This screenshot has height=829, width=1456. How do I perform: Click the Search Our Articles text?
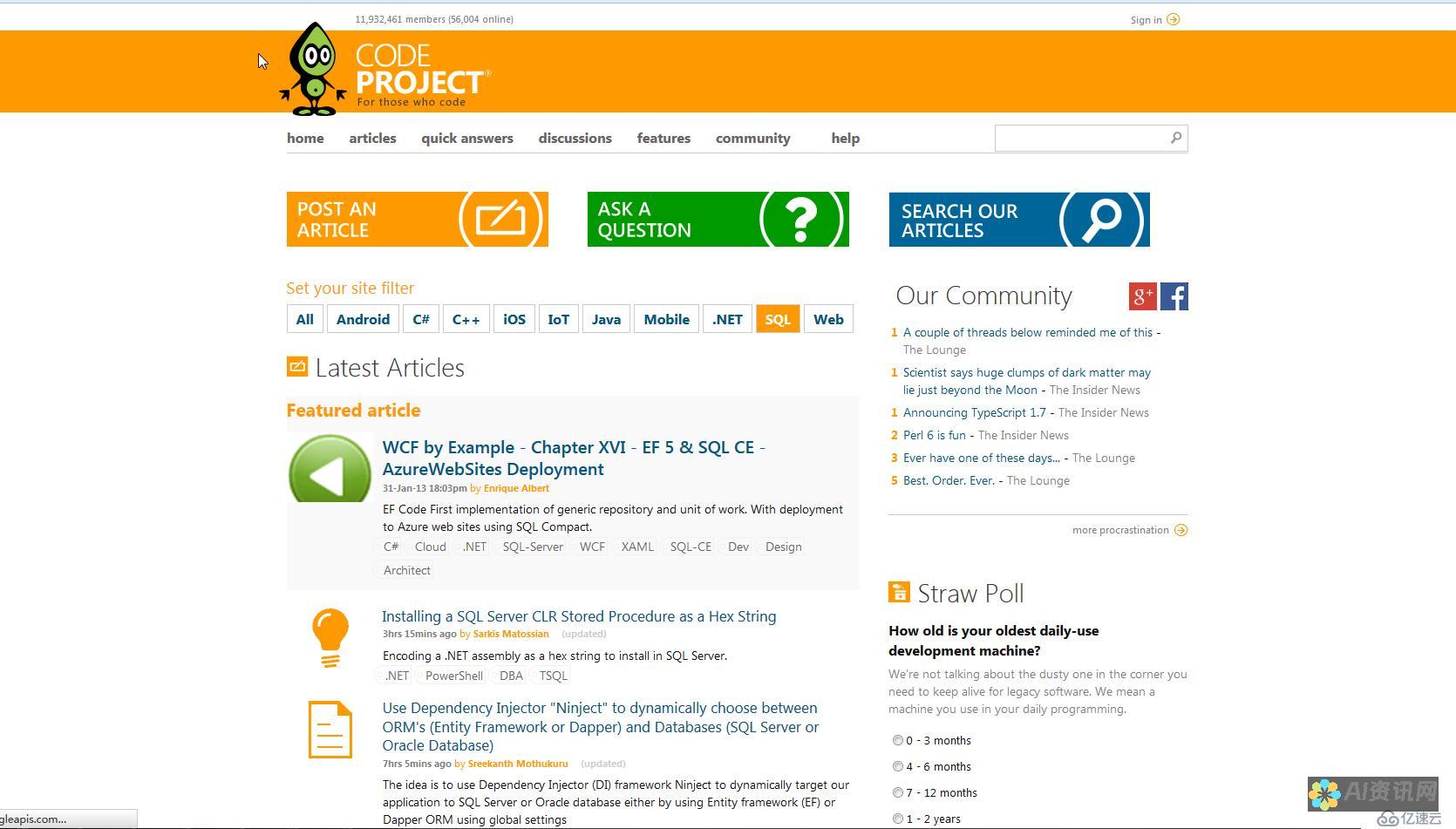pos(959,221)
